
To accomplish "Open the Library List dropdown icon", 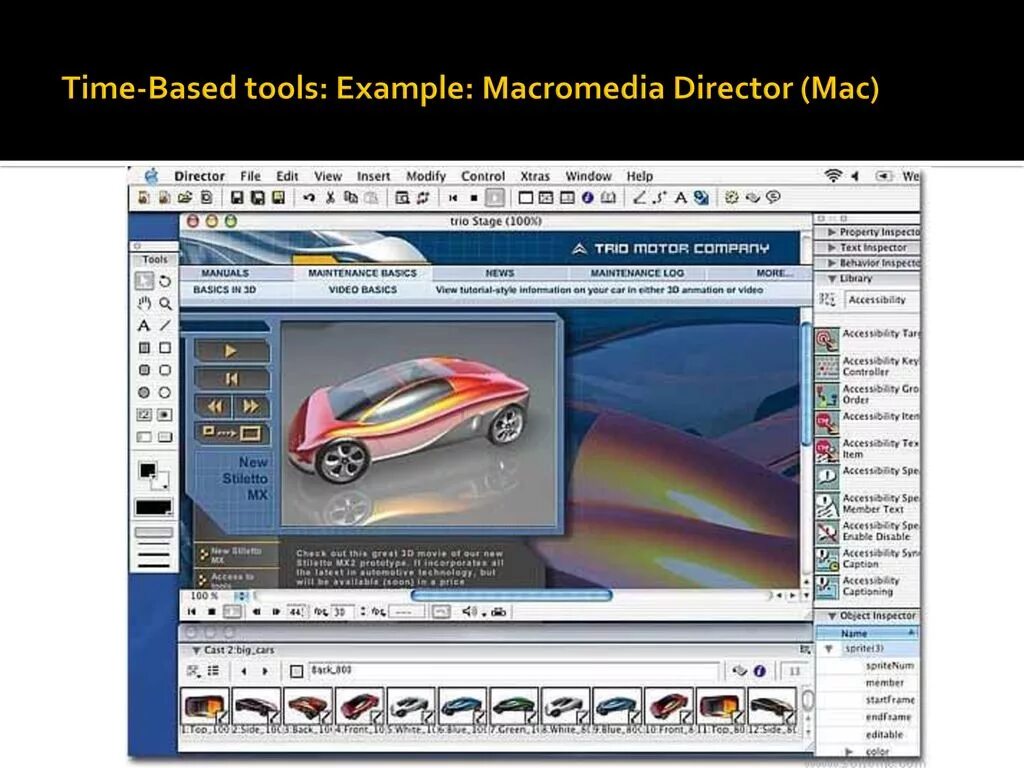I will pyautogui.click(x=827, y=300).
